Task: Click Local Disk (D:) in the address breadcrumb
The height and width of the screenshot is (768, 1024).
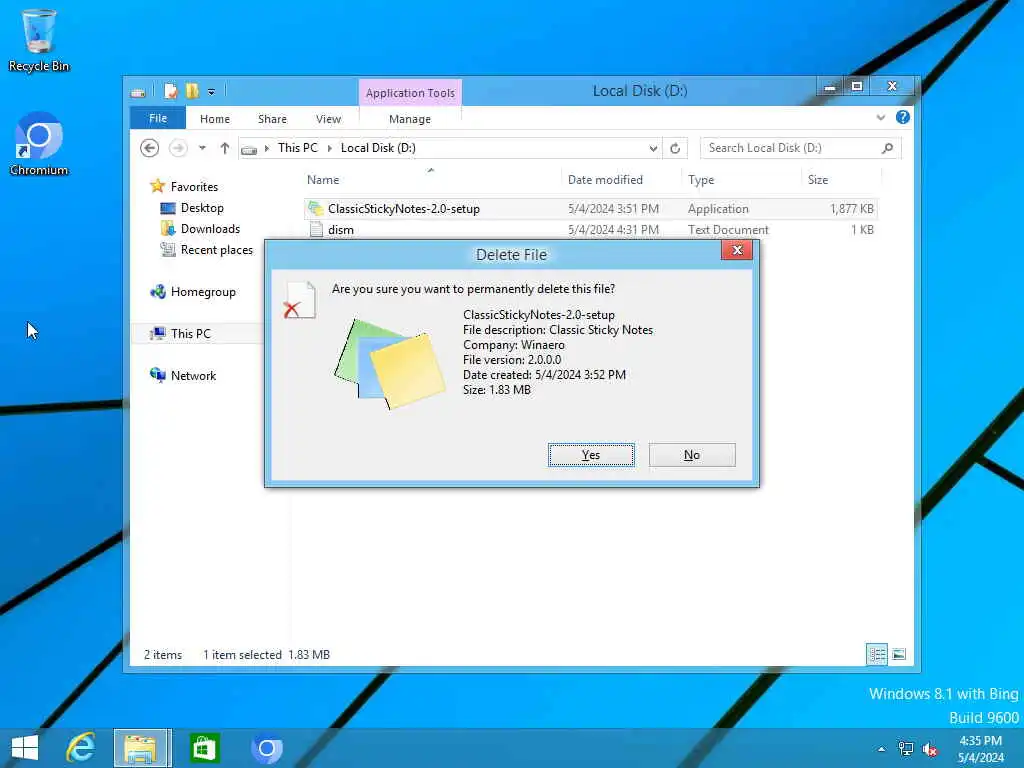Action: (378, 148)
